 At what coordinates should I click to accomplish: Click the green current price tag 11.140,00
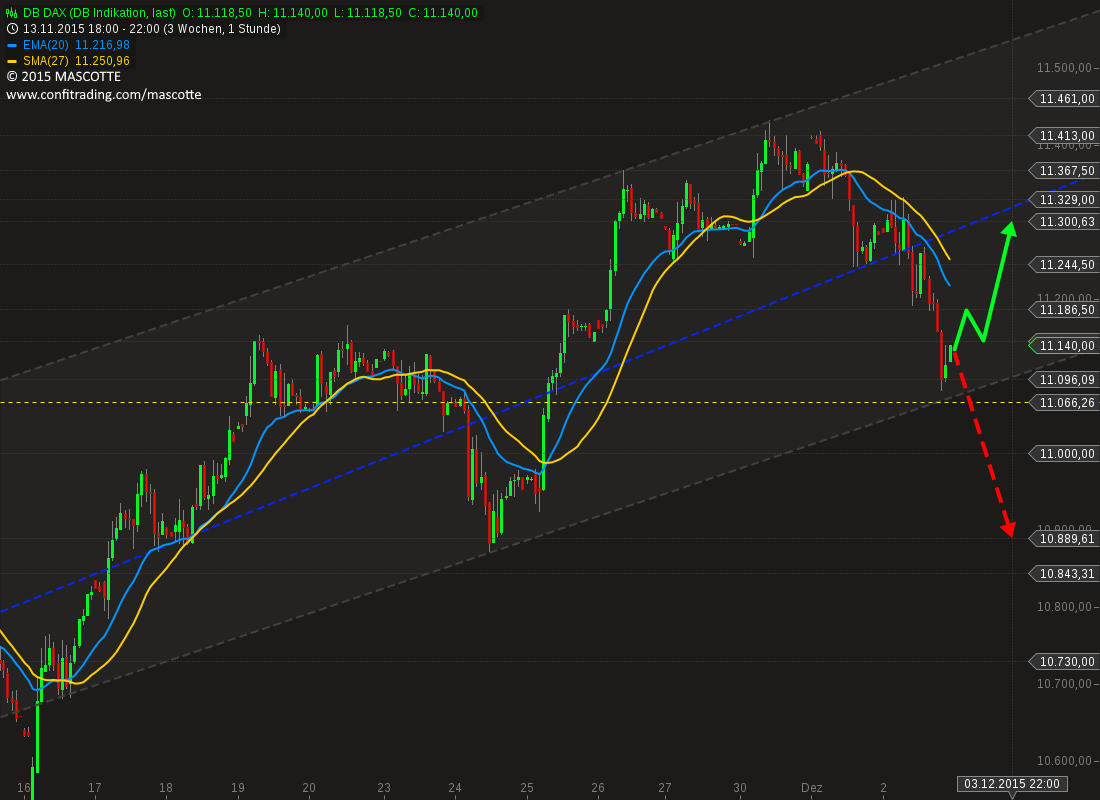click(x=1064, y=345)
